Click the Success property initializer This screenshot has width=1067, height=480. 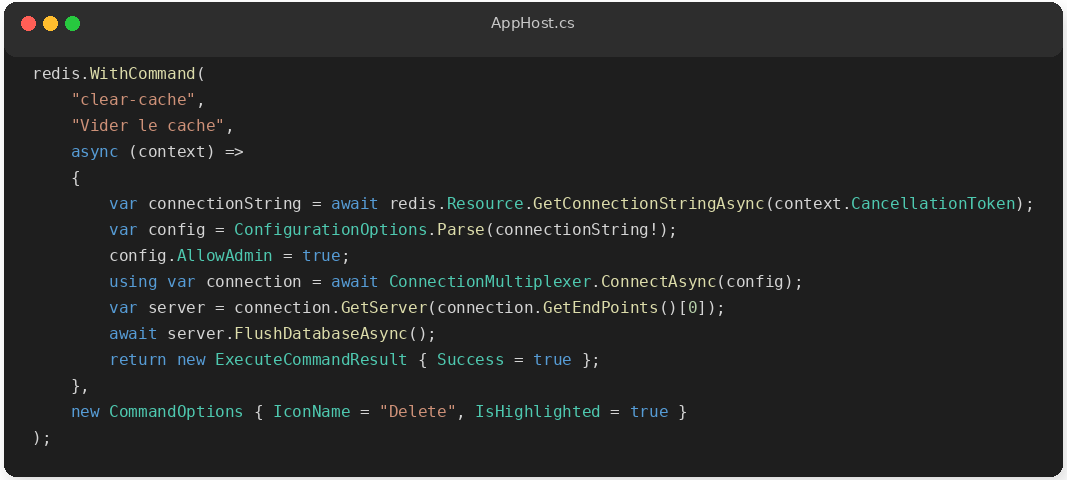click(x=470, y=359)
